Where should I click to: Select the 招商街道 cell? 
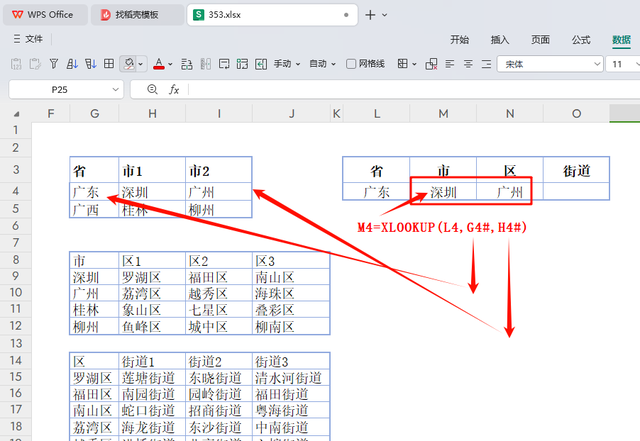(x=219, y=410)
